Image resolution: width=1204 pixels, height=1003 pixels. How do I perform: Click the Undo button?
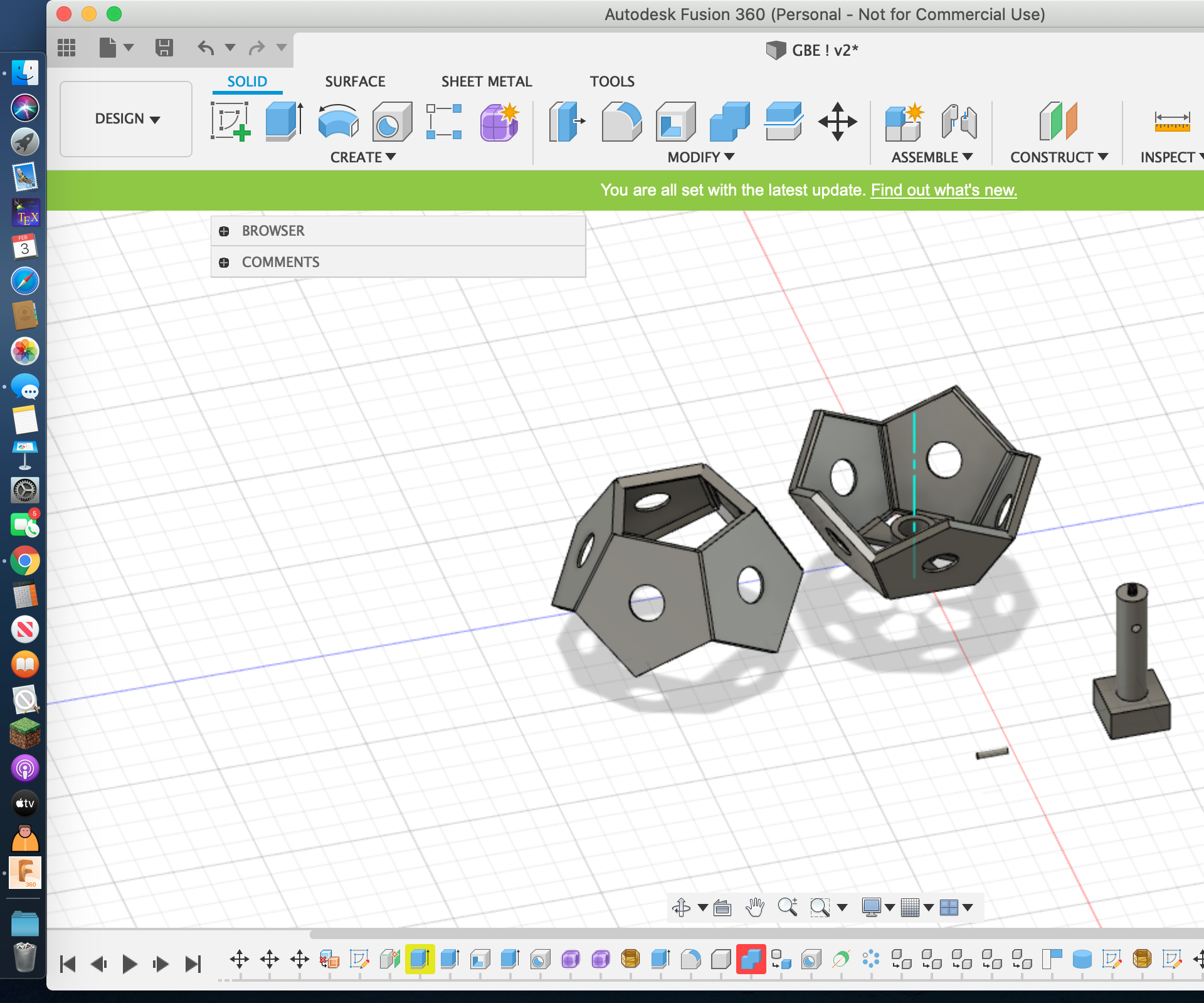click(207, 47)
